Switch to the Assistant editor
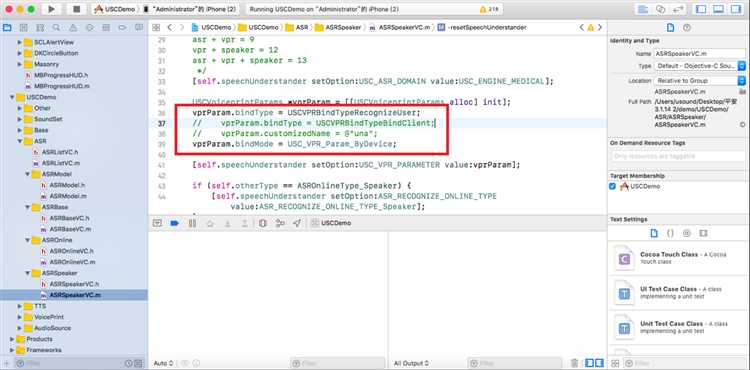 [x=661, y=9]
